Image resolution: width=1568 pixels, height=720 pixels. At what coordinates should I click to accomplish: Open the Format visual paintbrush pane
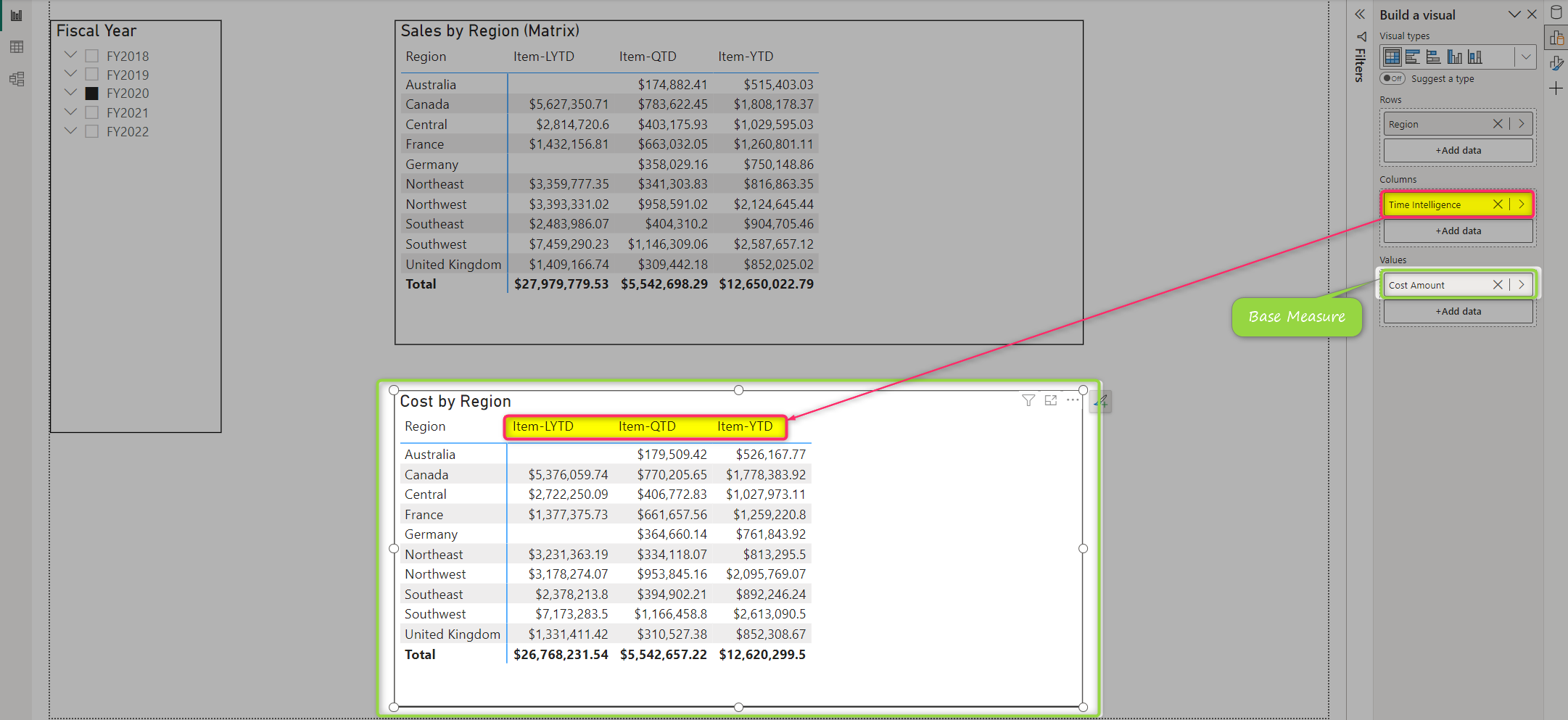pyautogui.click(x=1556, y=64)
